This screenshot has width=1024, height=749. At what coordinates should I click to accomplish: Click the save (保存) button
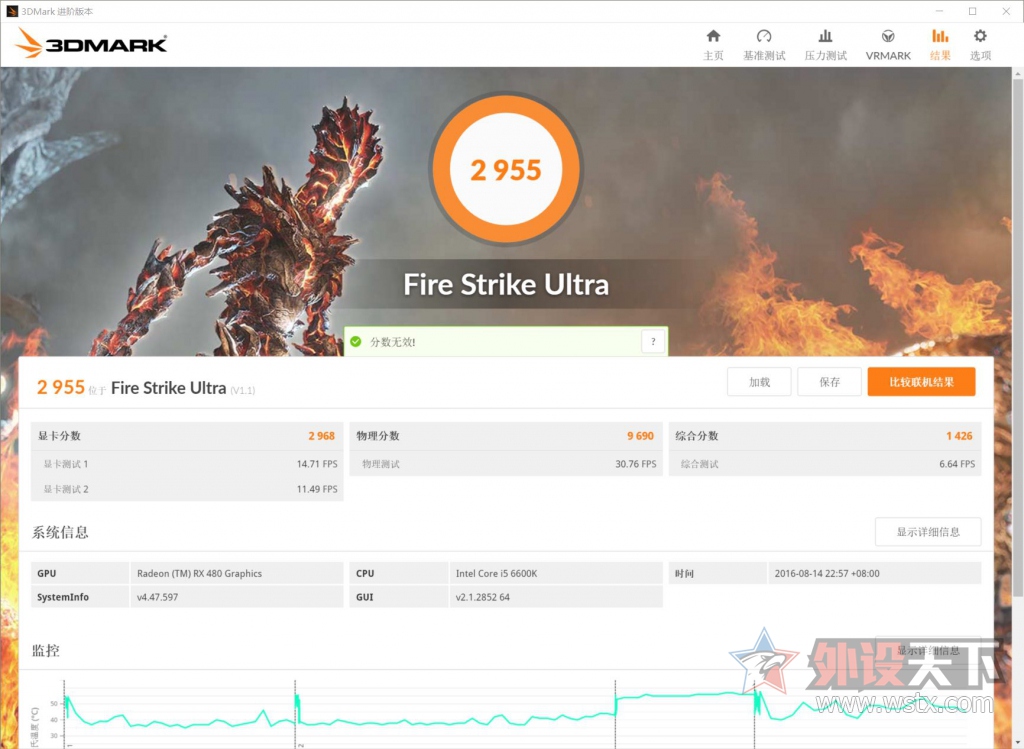click(829, 382)
